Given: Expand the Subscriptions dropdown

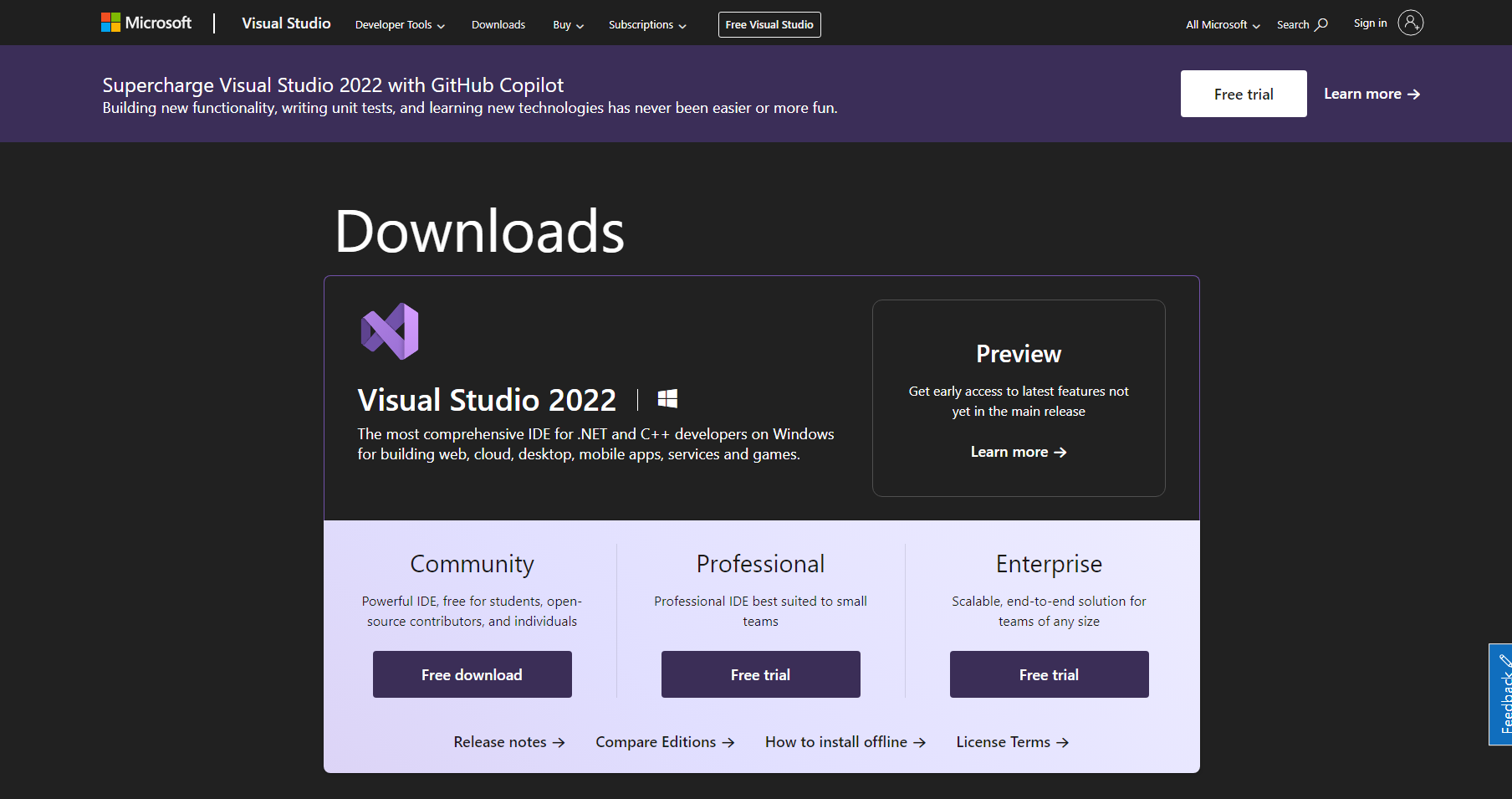Looking at the screenshot, I should pos(646,24).
